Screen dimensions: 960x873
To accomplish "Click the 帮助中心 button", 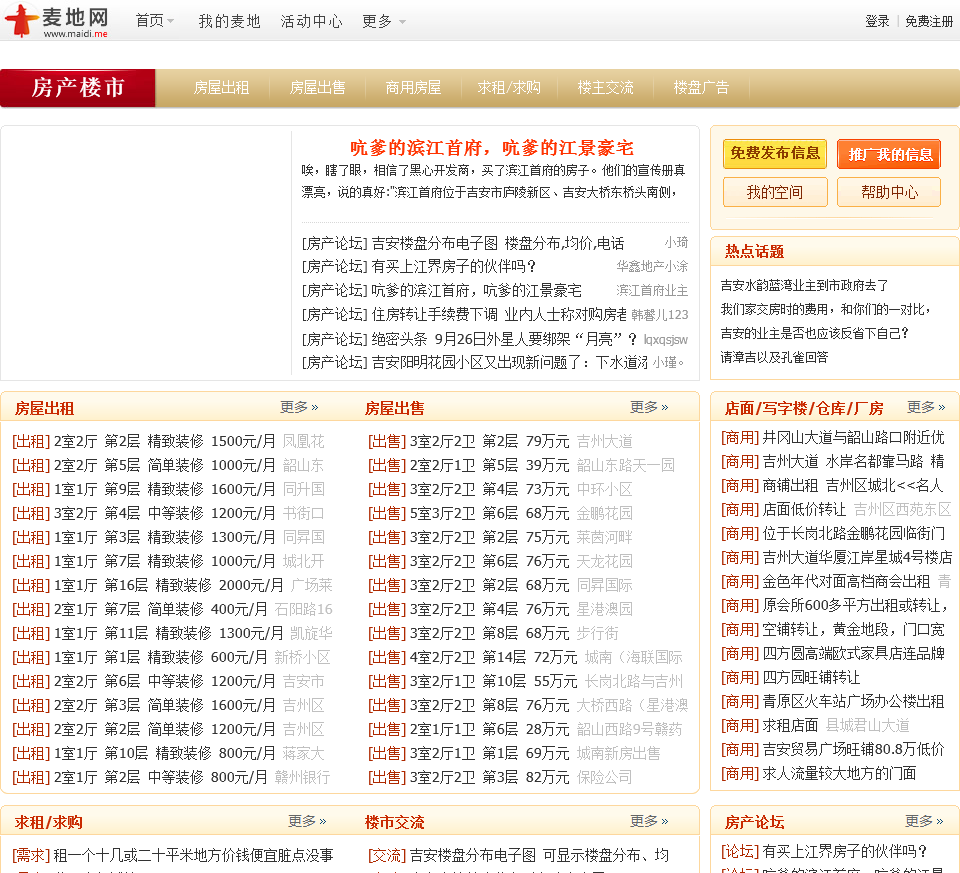I will (x=889, y=192).
